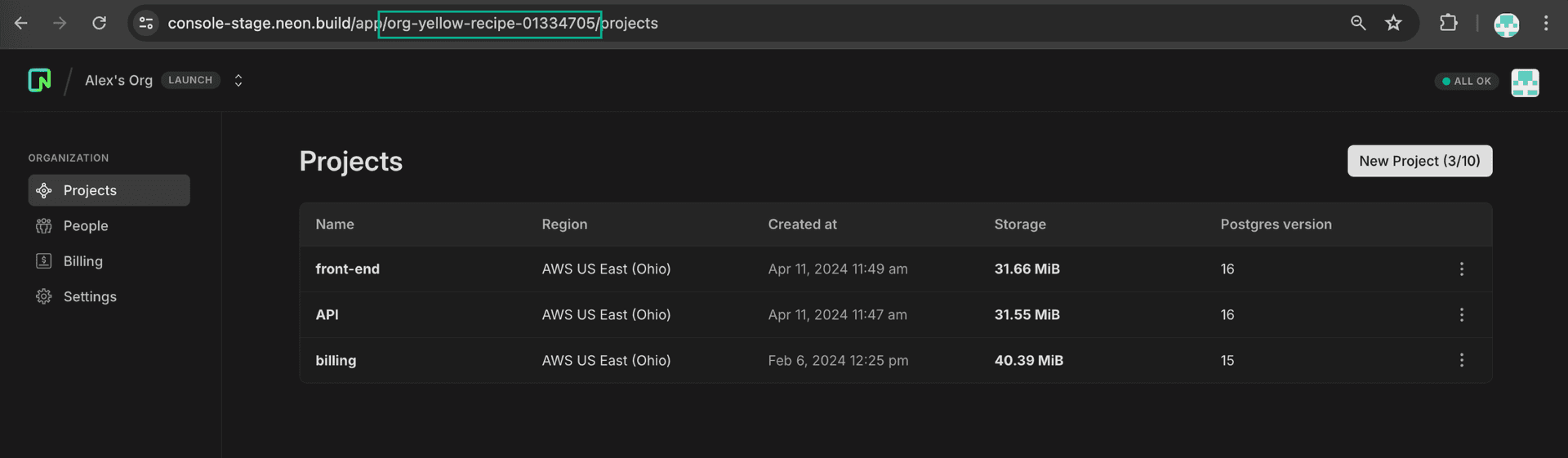The image size is (1568, 458).
Task: Open the browser extensions puzzle icon
Action: point(1448,23)
